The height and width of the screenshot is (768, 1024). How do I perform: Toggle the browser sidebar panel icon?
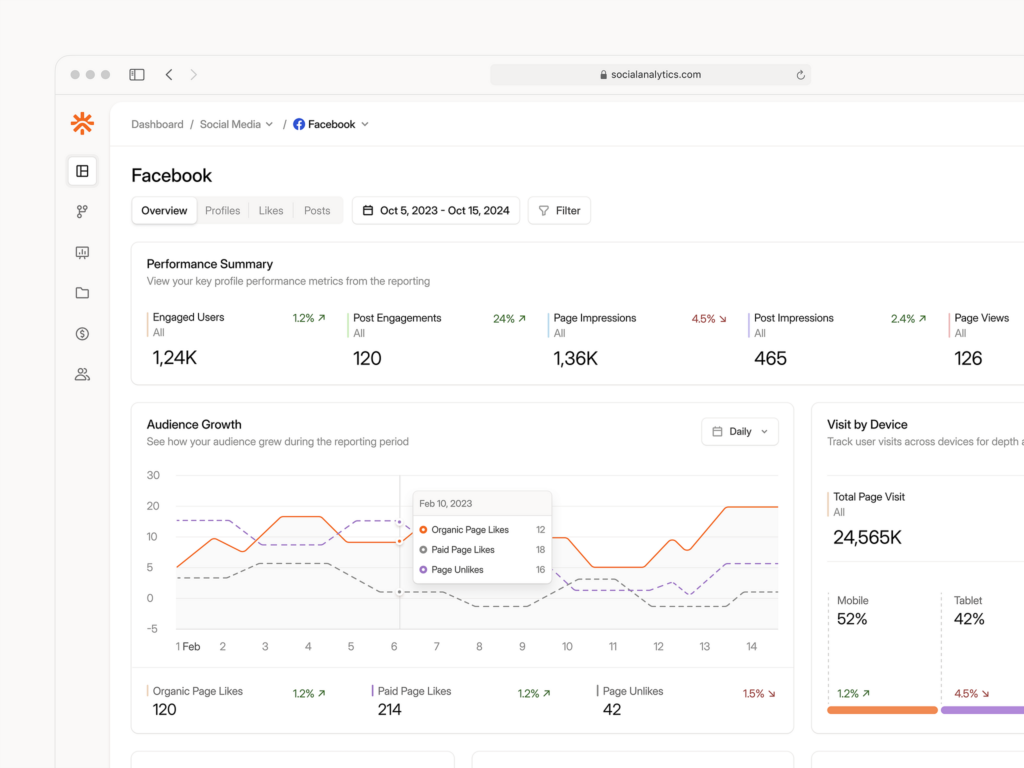136,74
